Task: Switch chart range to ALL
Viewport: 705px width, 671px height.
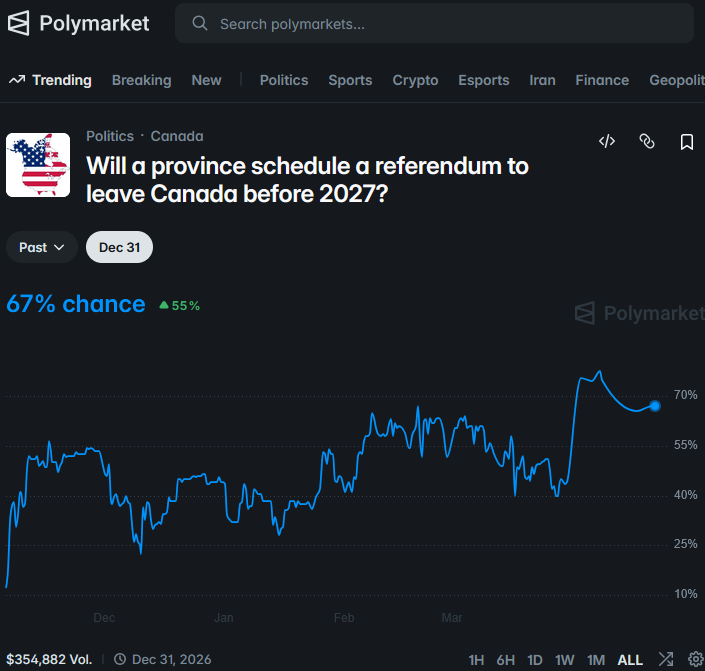Action: (630, 660)
